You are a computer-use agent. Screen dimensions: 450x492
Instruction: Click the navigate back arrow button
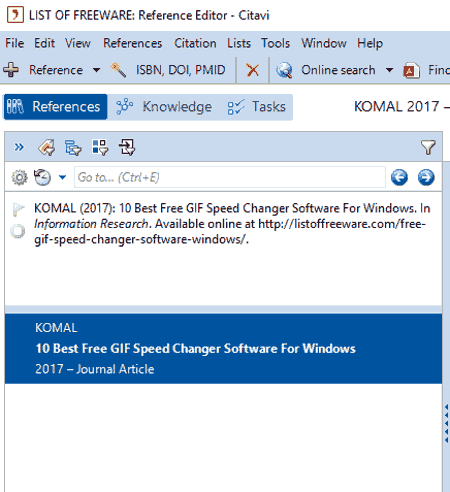coord(399,177)
